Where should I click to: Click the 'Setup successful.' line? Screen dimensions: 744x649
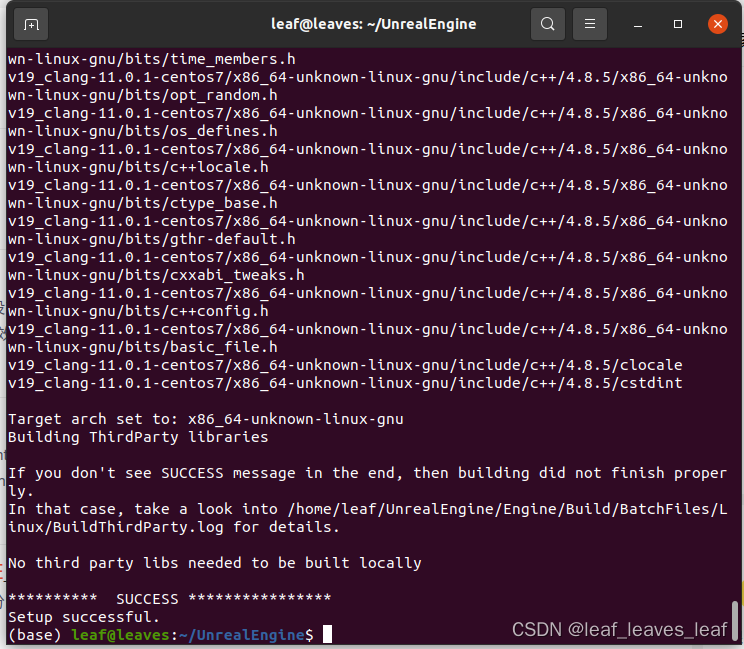pyautogui.click(x=84, y=617)
